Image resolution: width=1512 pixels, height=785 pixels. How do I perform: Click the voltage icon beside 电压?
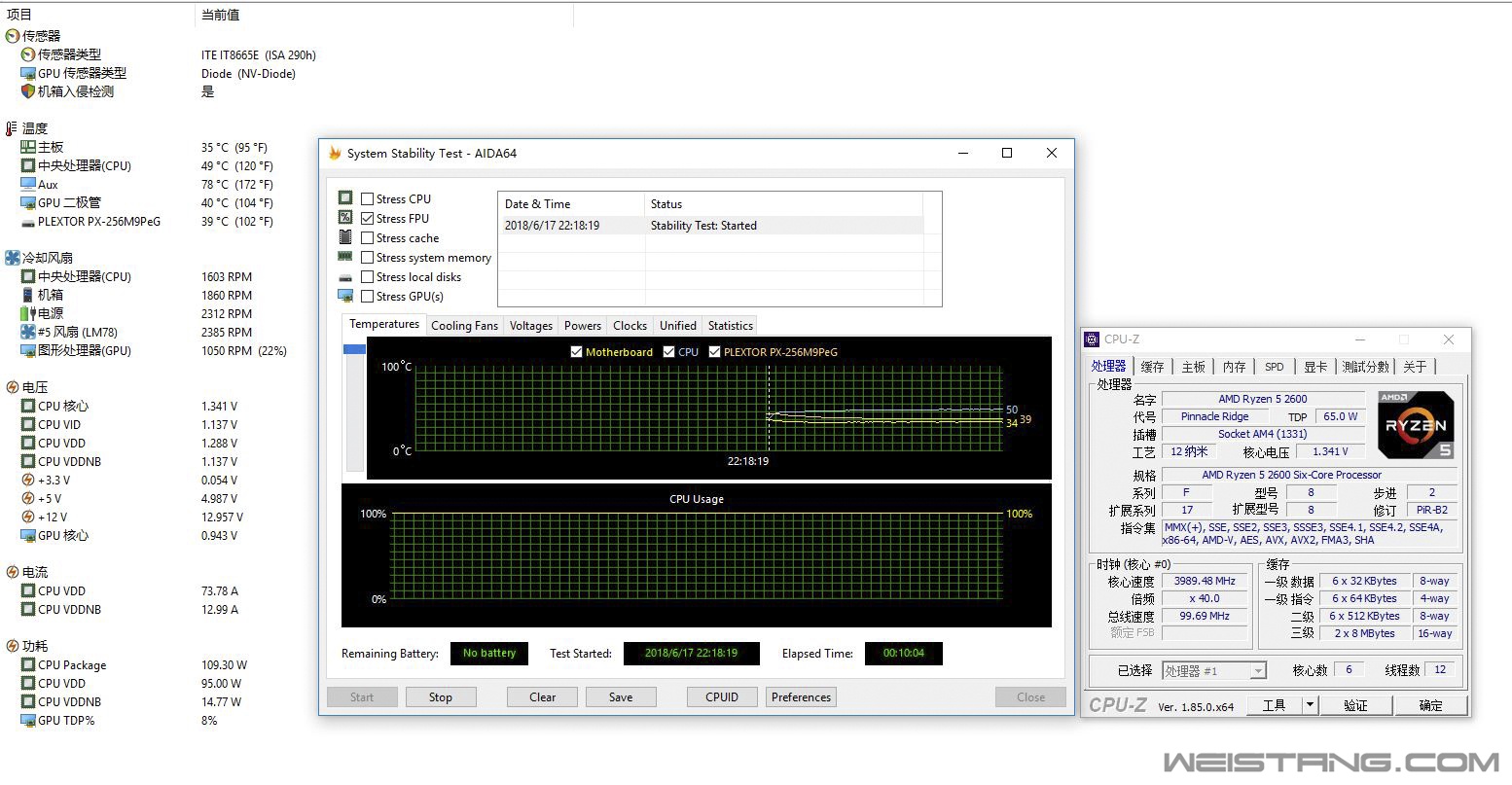(x=12, y=387)
